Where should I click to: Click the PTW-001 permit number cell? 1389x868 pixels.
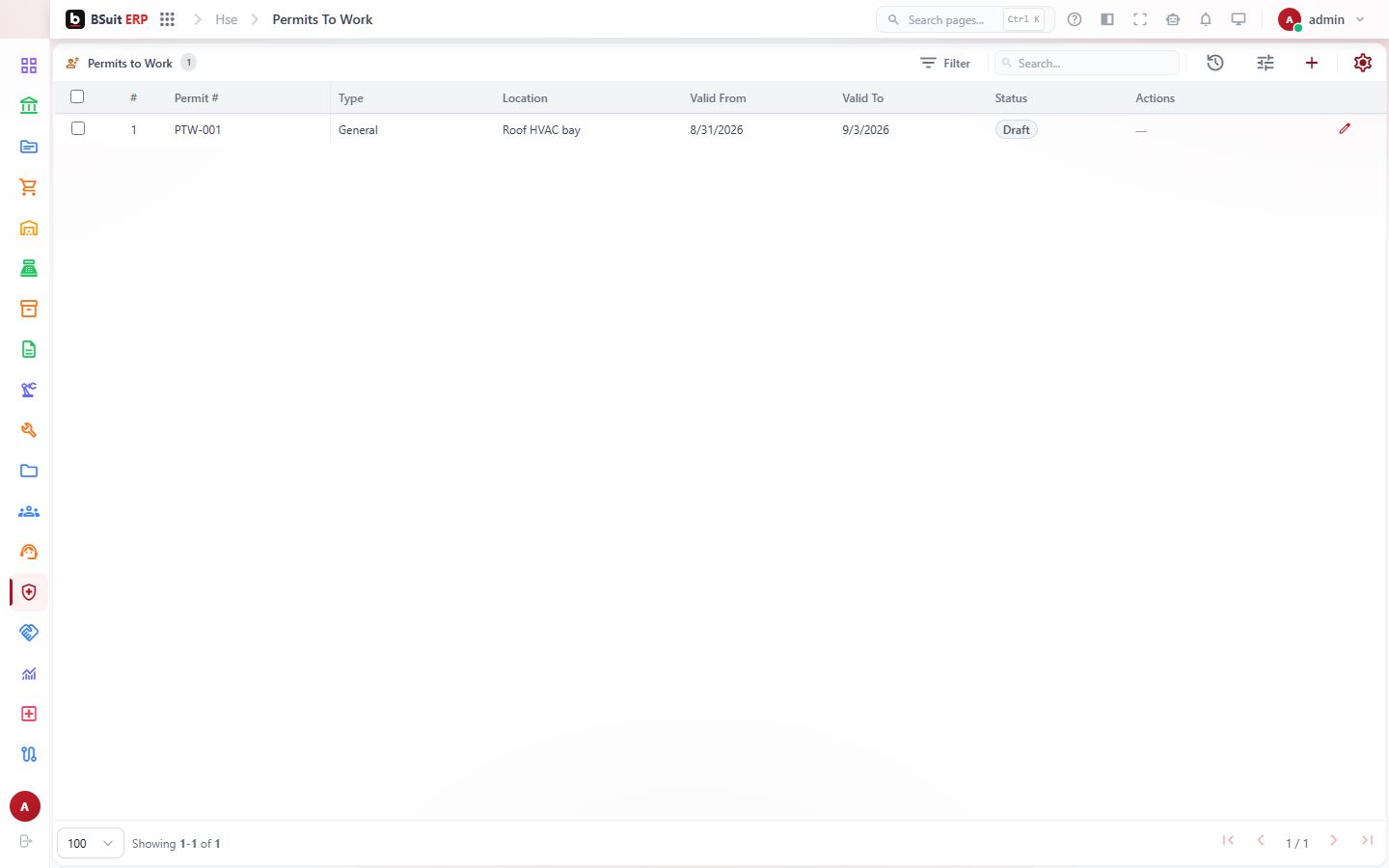[x=198, y=130]
